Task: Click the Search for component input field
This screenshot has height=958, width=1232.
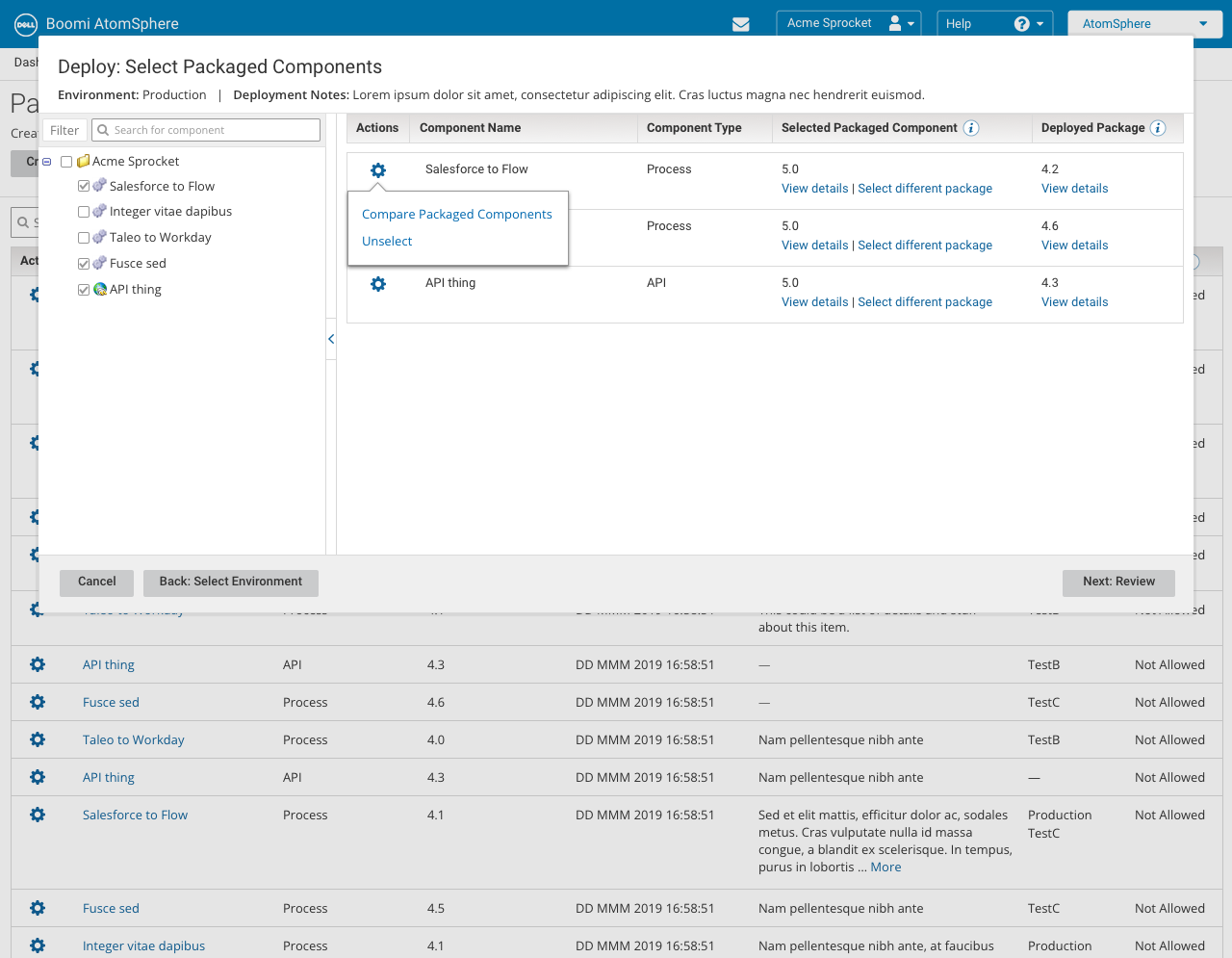Action: point(206,130)
